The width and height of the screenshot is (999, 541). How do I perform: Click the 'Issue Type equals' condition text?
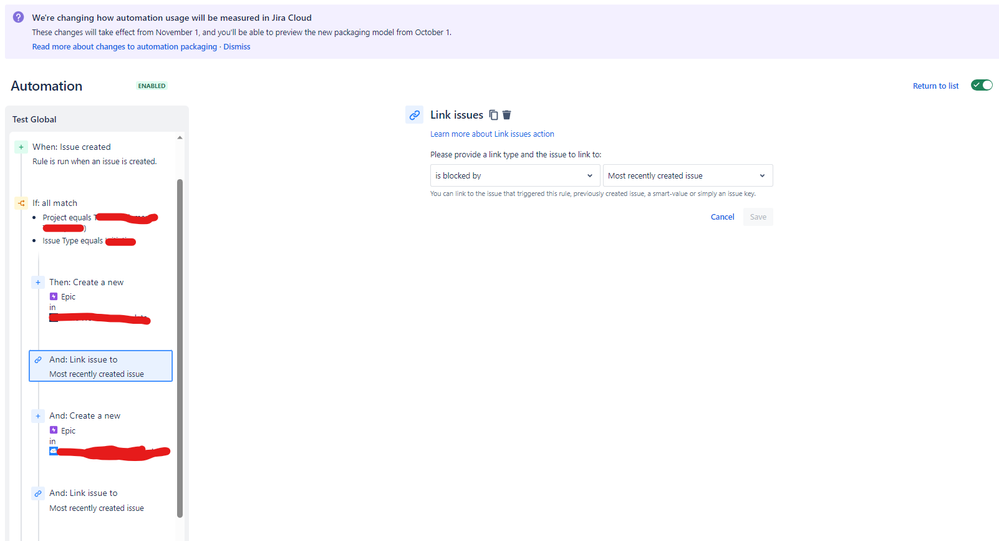[73, 241]
